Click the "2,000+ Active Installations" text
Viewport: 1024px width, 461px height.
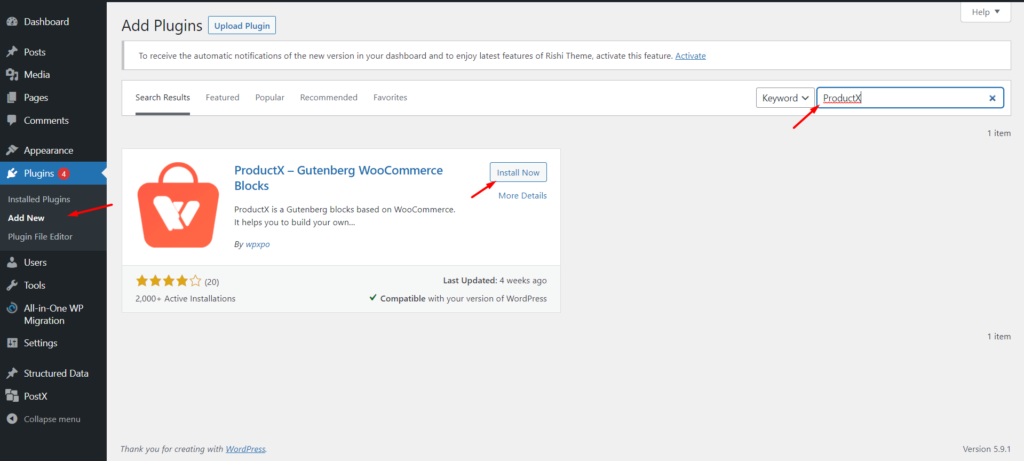(185, 298)
